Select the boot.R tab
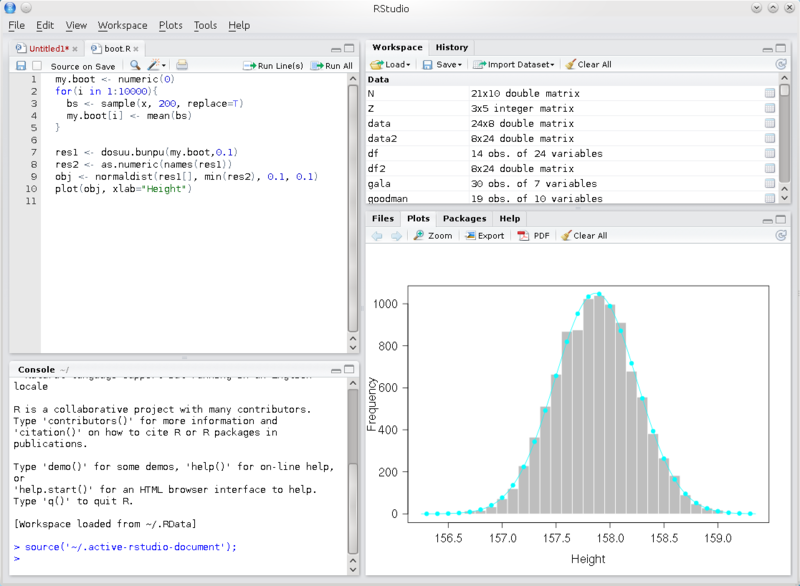 click(x=117, y=48)
